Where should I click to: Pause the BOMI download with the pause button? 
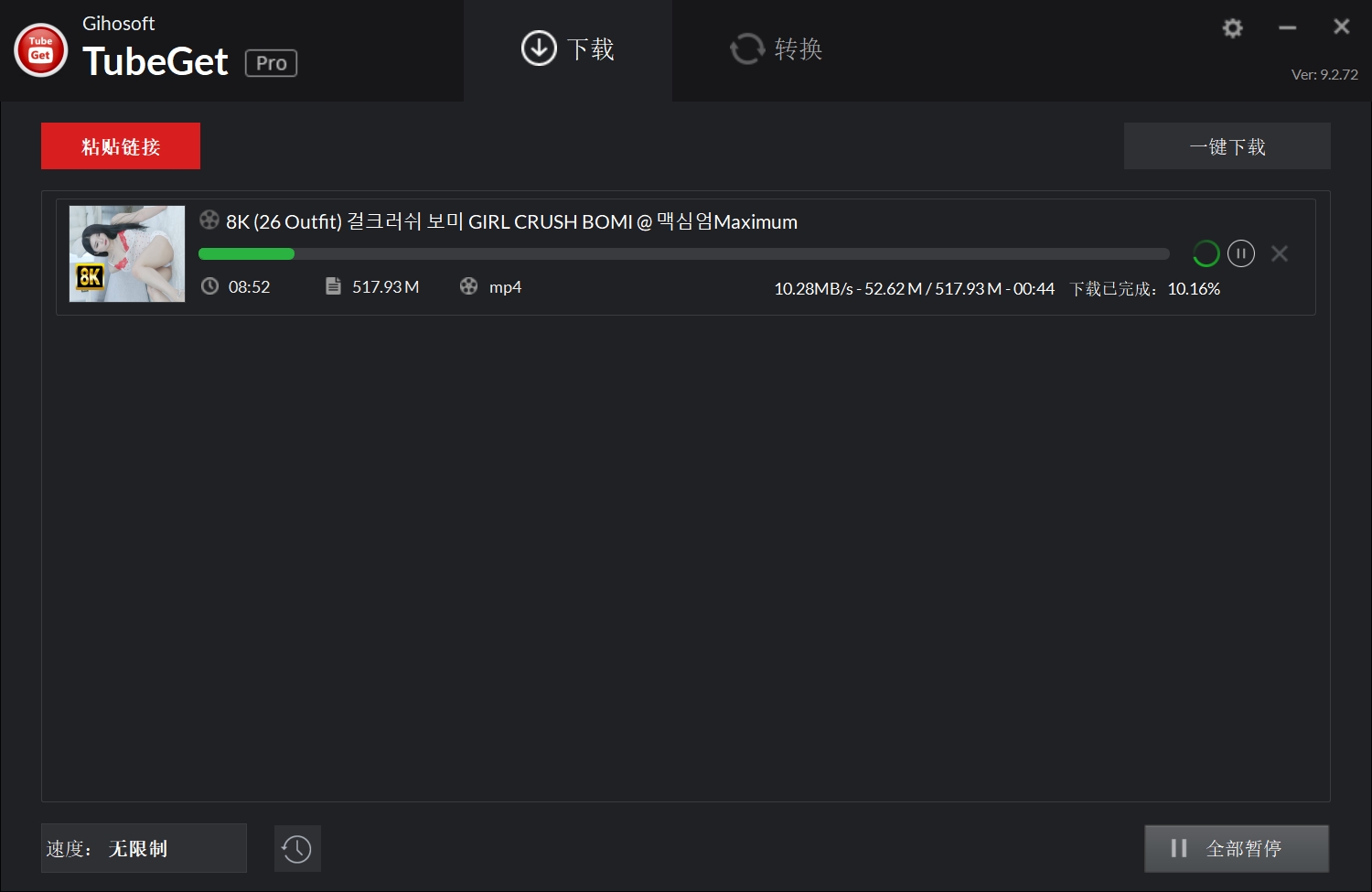tap(1241, 253)
